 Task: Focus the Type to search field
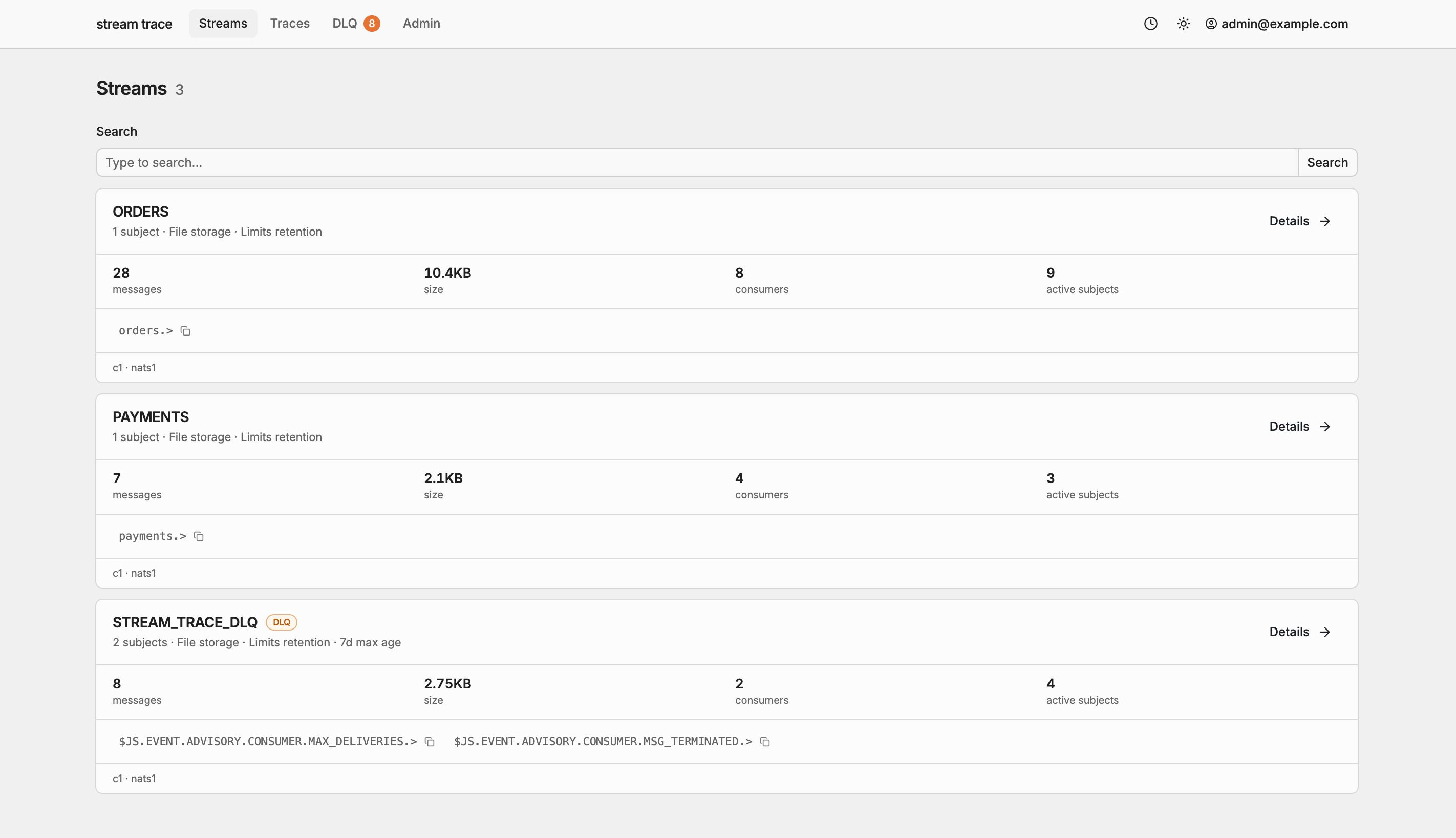[x=697, y=163]
